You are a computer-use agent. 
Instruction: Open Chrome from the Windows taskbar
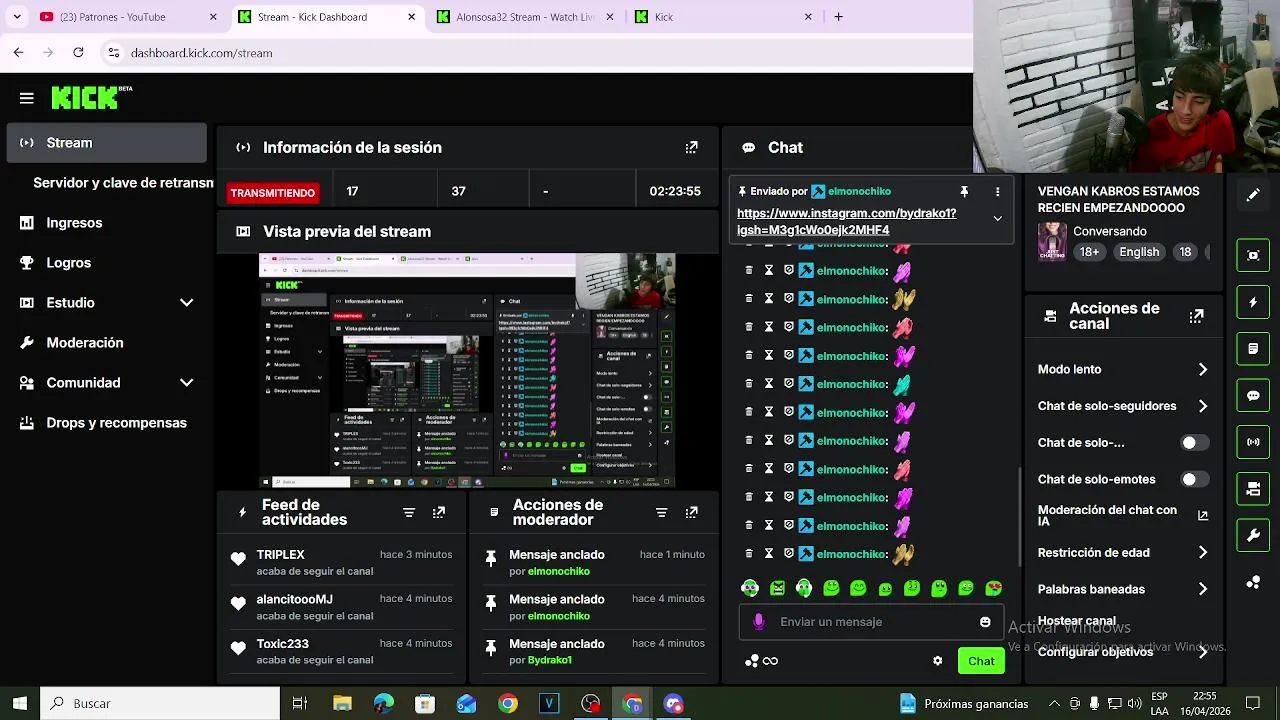tap(508, 704)
